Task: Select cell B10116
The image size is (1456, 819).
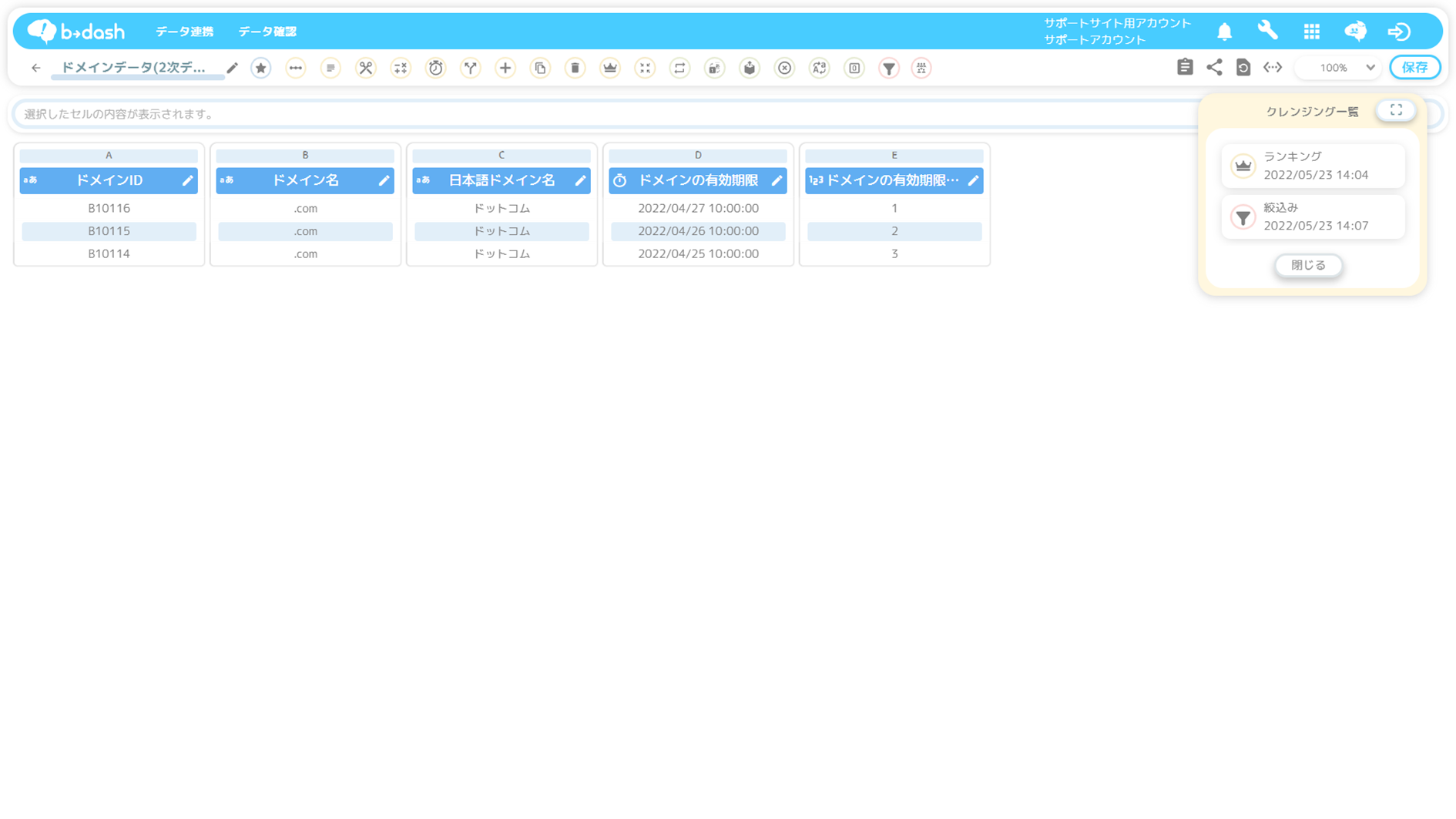Action: [x=109, y=208]
